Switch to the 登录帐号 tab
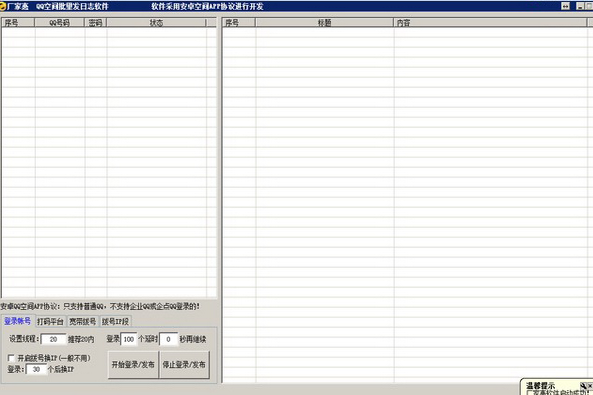Viewport: 593px width, 395px height. click(x=17, y=321)
